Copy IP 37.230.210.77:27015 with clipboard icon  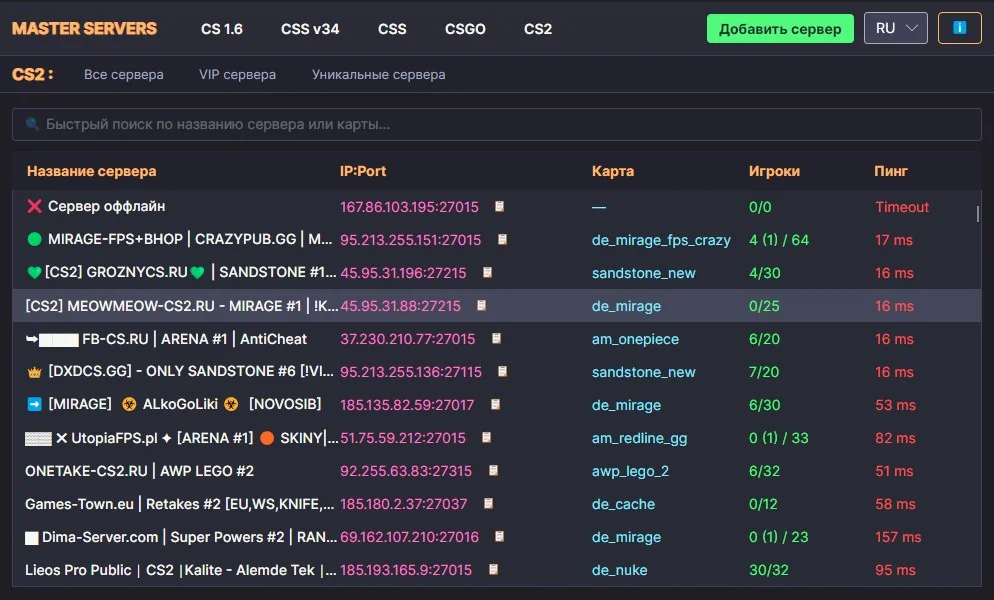[496, 338]
